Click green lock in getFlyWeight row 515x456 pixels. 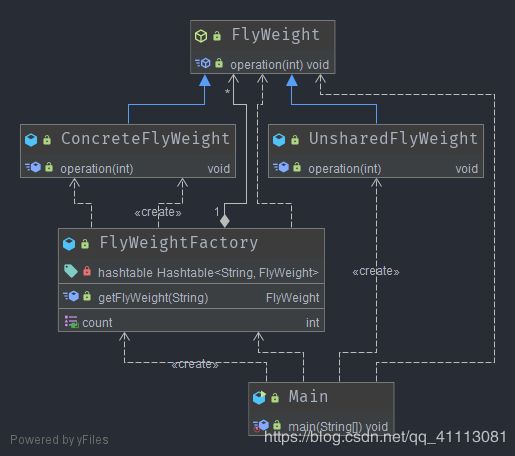click(87, 296)
